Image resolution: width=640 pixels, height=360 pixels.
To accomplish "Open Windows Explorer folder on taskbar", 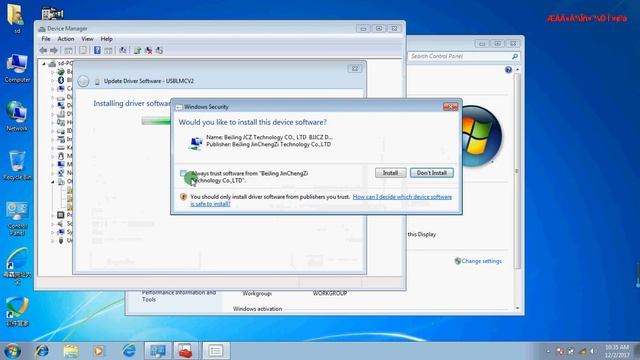I will click(71, 351).
